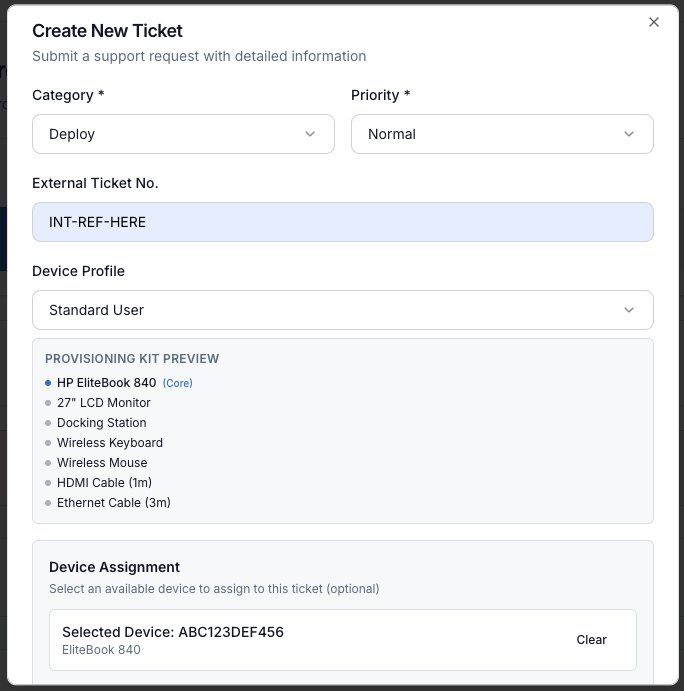Click the External Ticket No. input field

tap(342, 222)
